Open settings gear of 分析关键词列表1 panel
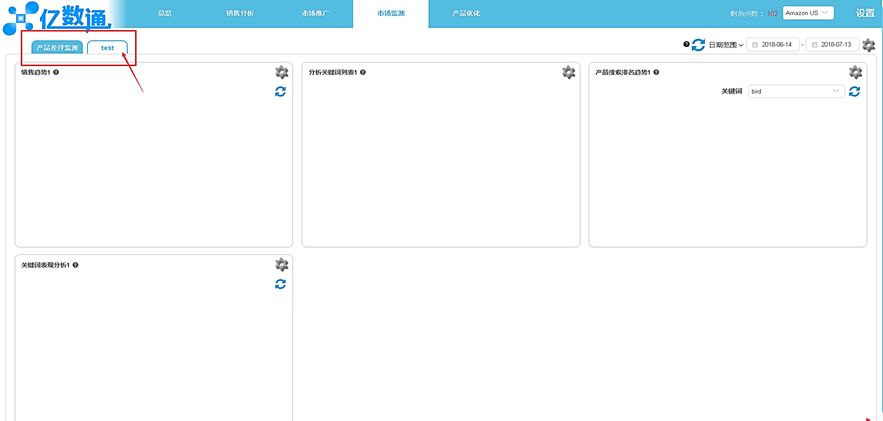 569,72
